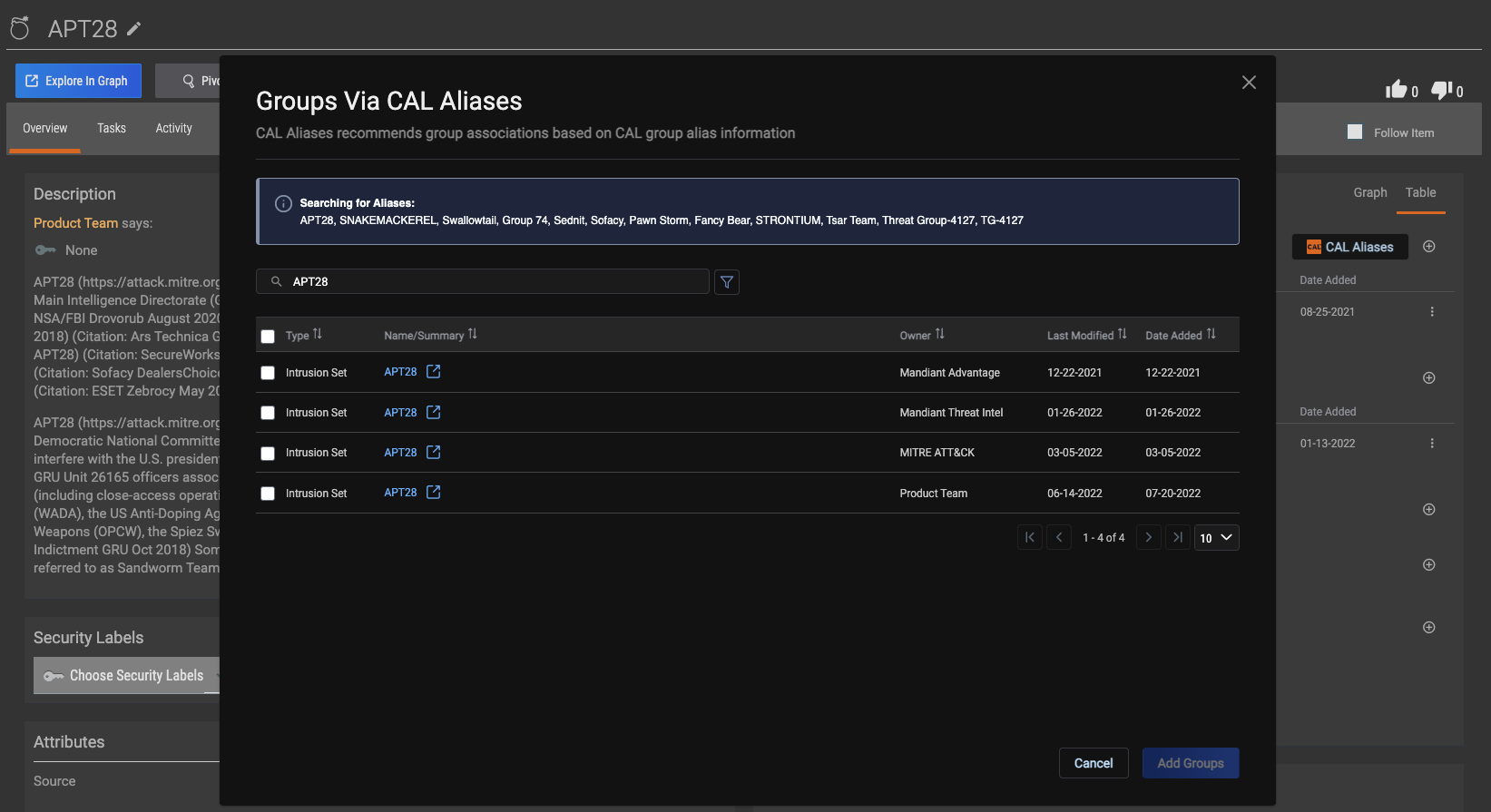Click the filter funnel icon
The image size is (1491, 812).
click(x=727, y=282)
